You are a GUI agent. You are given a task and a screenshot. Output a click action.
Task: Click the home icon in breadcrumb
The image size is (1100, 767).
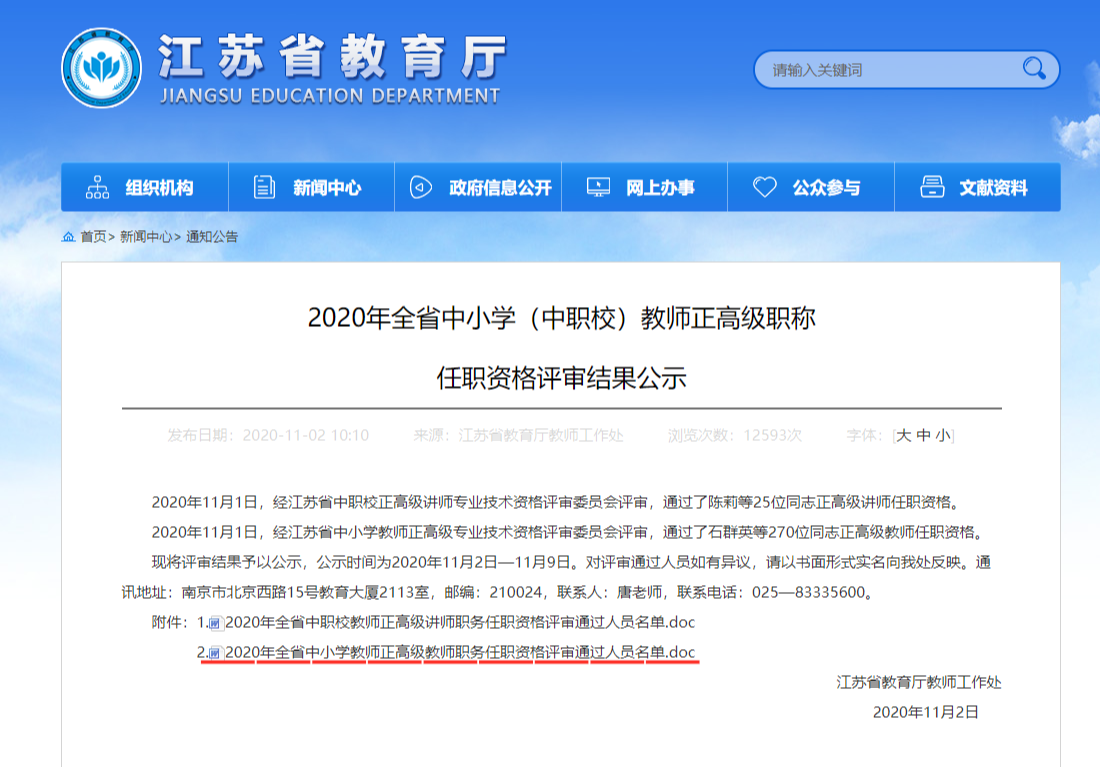click(68, 237)
